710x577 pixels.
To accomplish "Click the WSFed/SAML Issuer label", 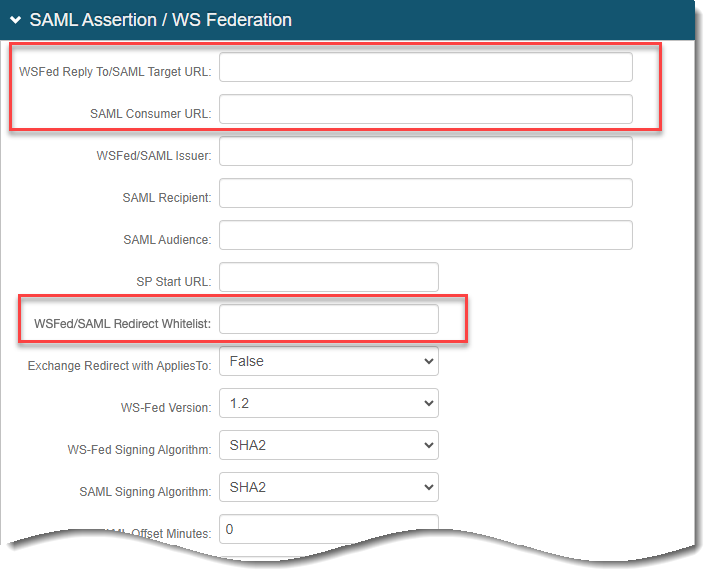I will [154, 156].
